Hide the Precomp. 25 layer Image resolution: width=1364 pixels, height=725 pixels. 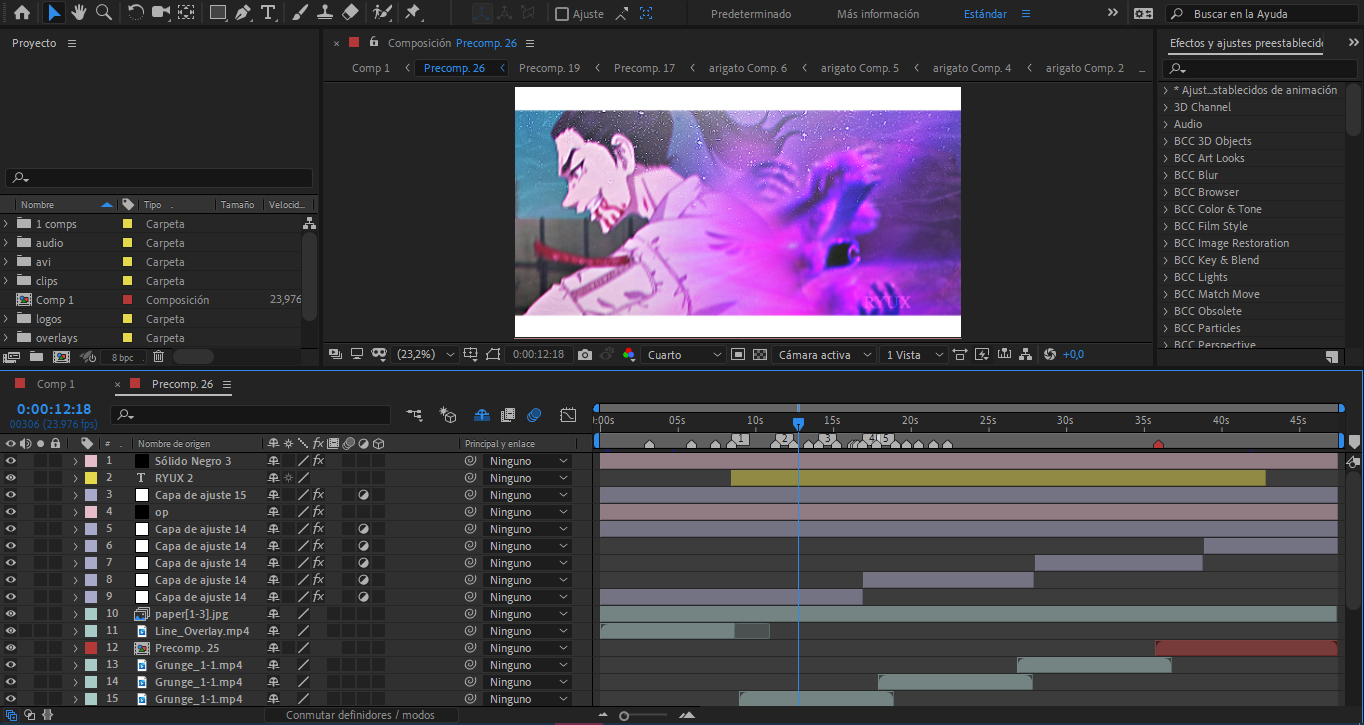(x=11, y=648)
